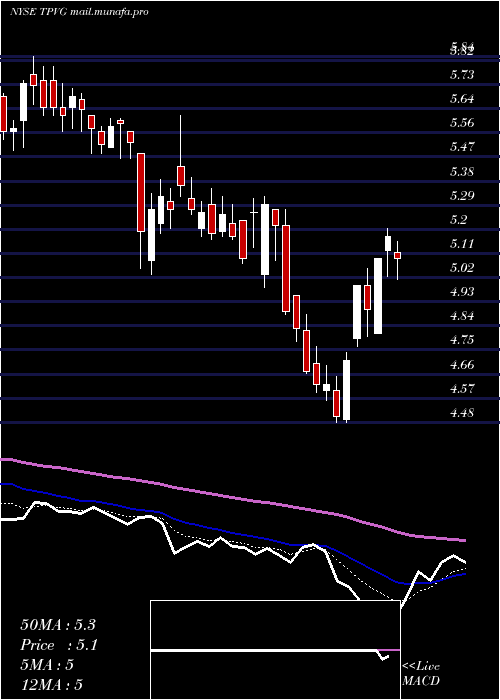
Task: Click the 'Price : 5.1' readout
Action: tap(59, 645)
